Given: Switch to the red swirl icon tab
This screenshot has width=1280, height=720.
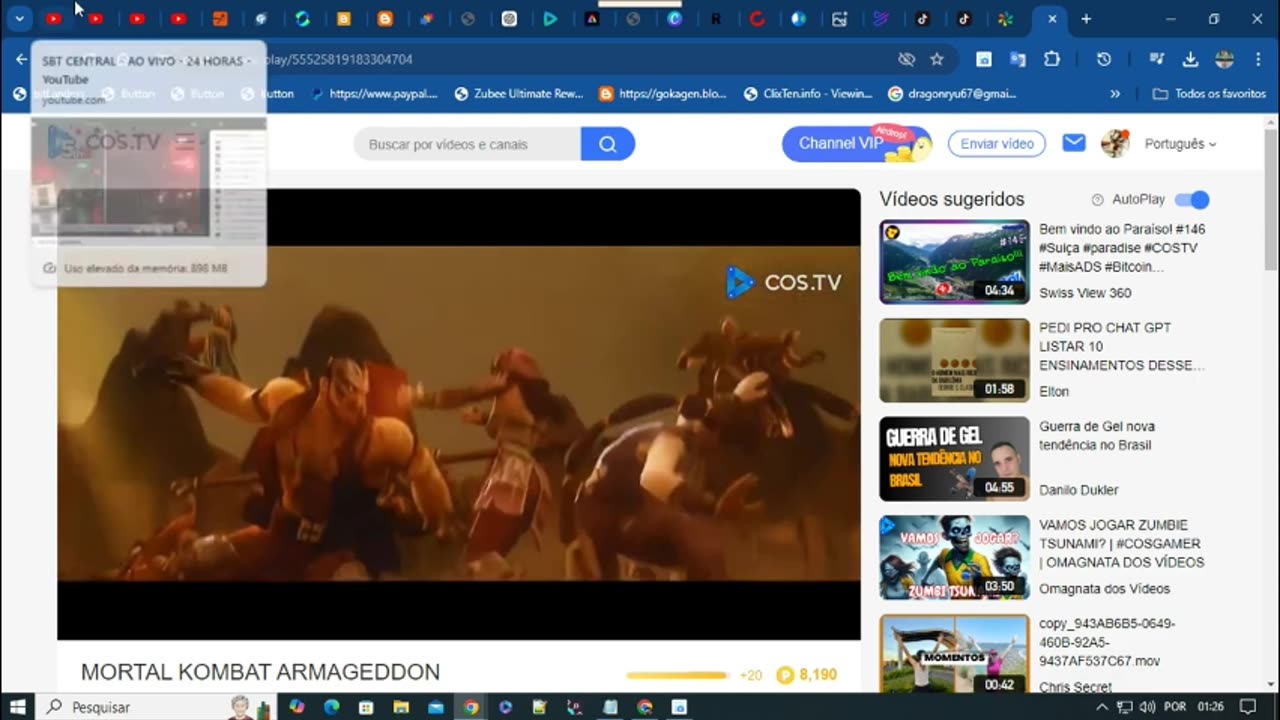Looking at the screenshot, I should click(757, 18).
